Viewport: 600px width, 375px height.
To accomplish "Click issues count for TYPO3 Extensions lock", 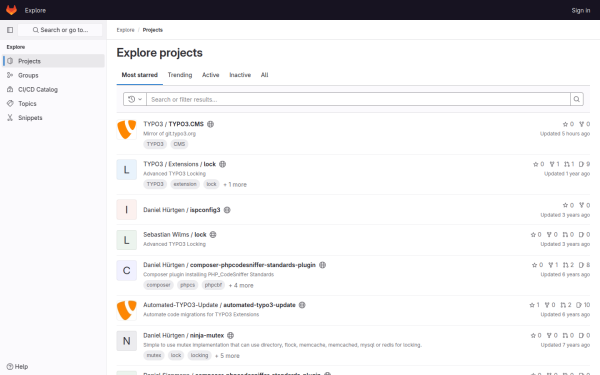I will pos(584,164).
